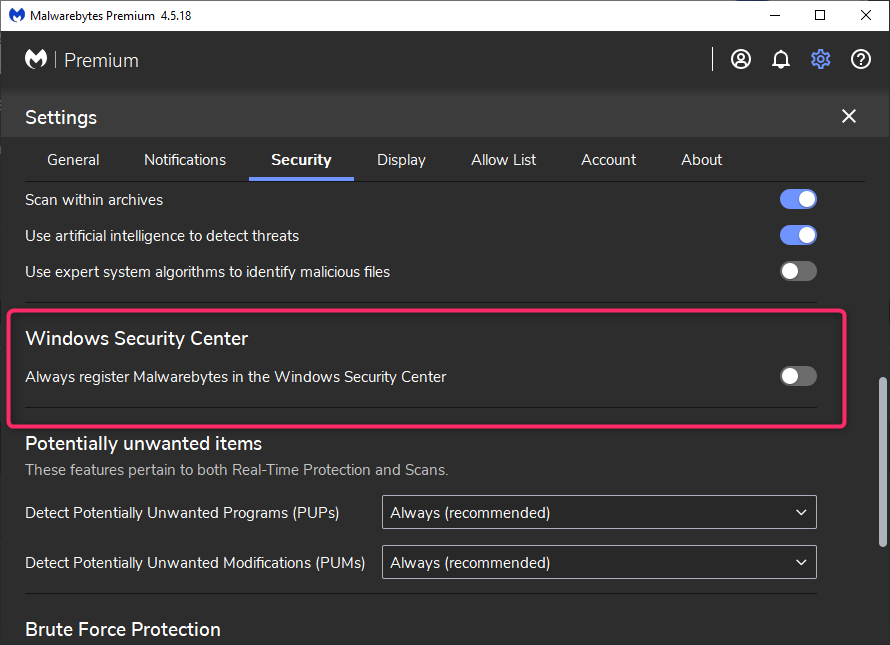The width and height of the screenshot is (890, 645).
Task: Click the Malwarebytes logo in header
Action: [x=36, y=59]
